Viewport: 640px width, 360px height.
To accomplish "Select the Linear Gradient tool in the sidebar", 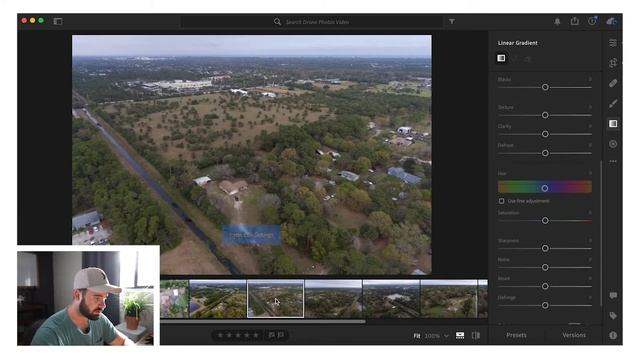I will [613, 124].
